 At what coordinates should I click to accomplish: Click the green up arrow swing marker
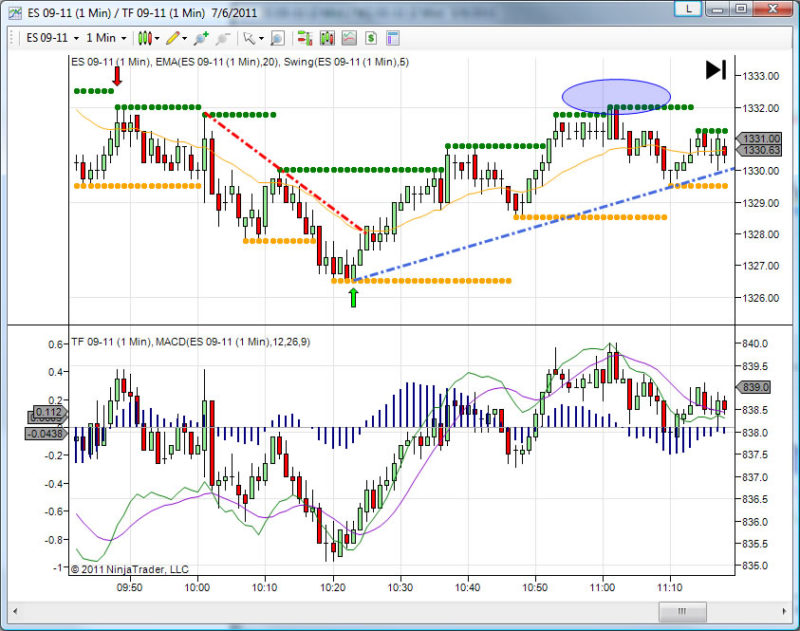tap(353, 297)
